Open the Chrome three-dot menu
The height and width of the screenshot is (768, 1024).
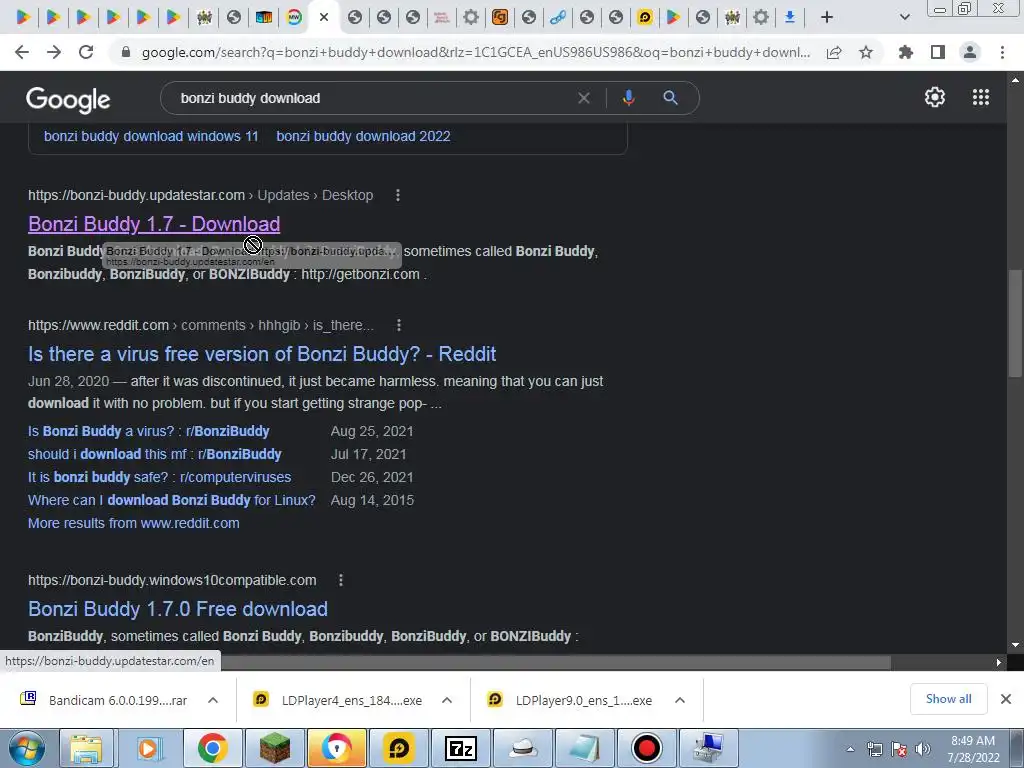(1002, 52)
